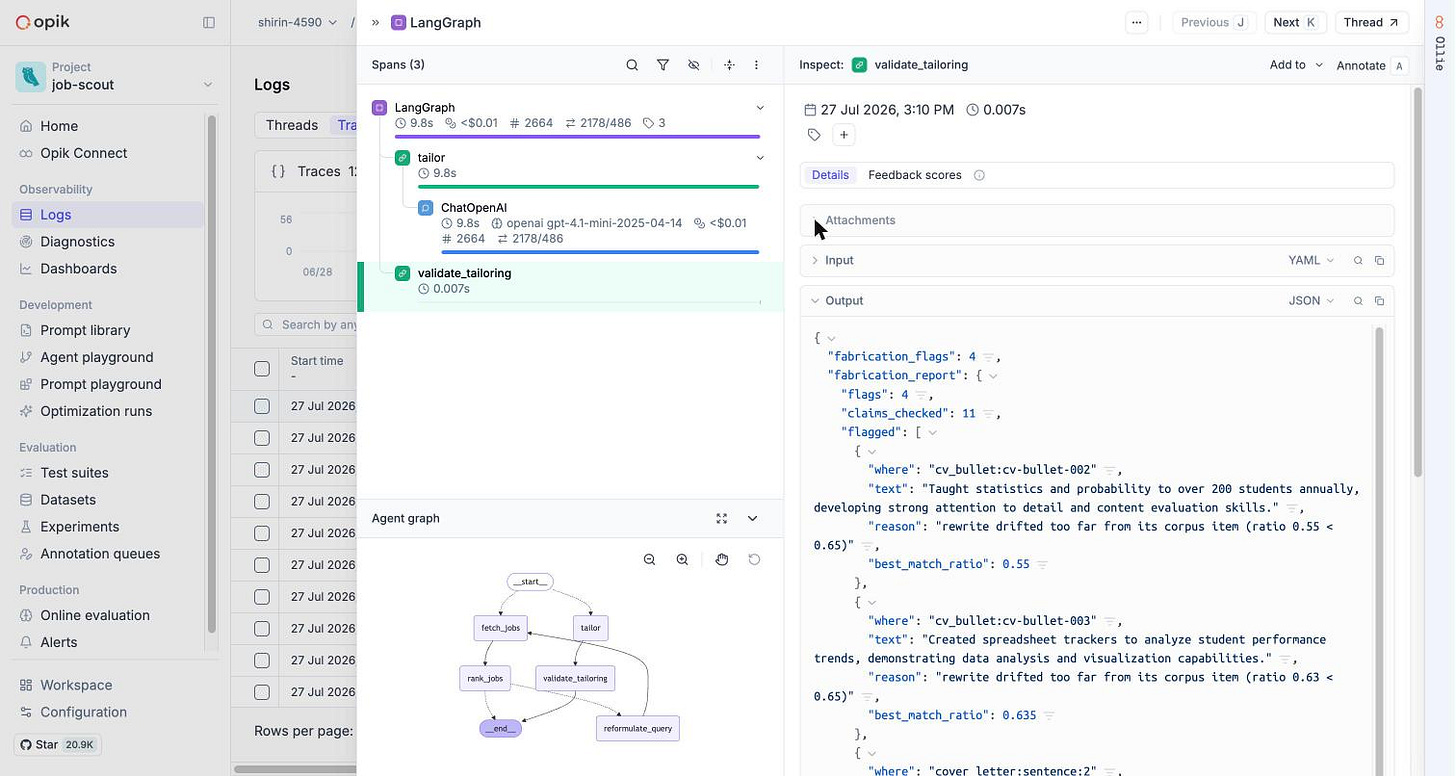Open the spans filter funnel icon

663,65
